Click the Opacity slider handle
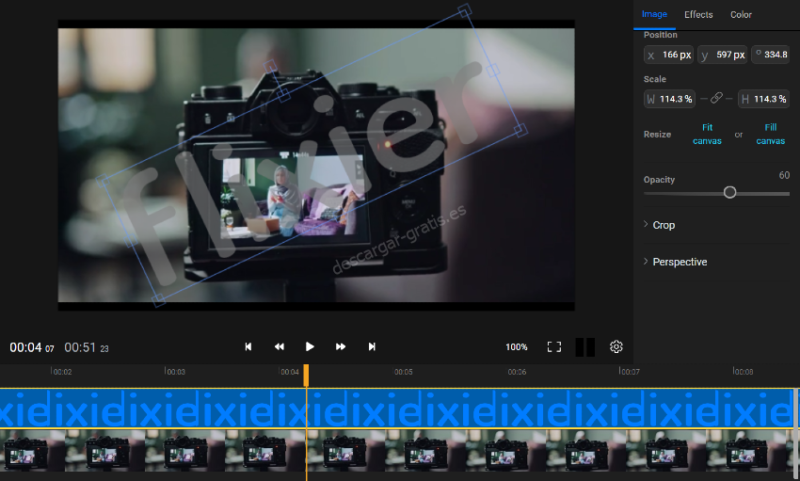This screenshot has width=800, height=481. (730, 192)
